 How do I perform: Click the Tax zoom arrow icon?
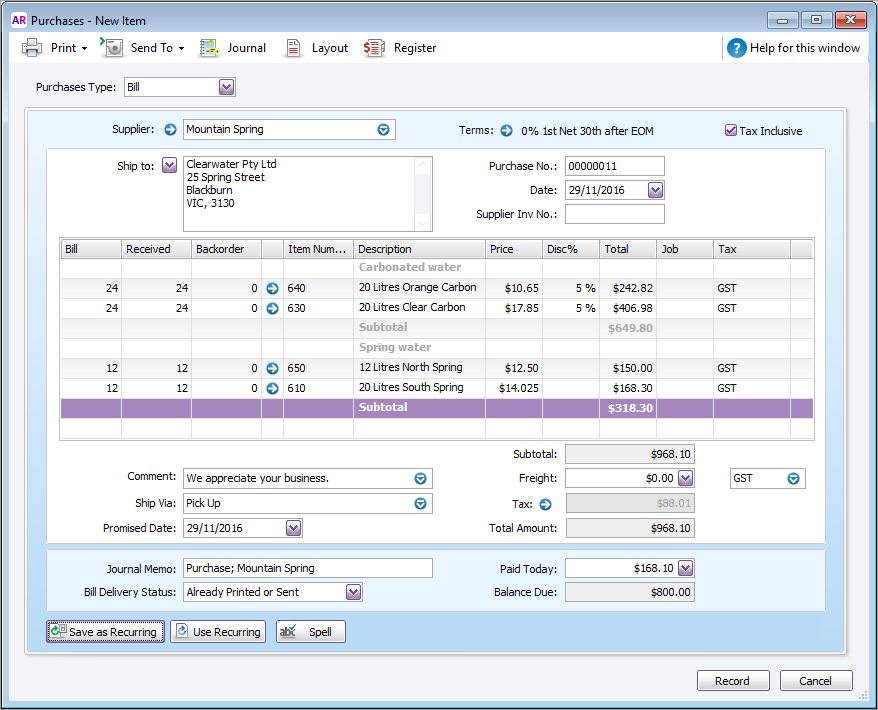(x=546, y=504)
